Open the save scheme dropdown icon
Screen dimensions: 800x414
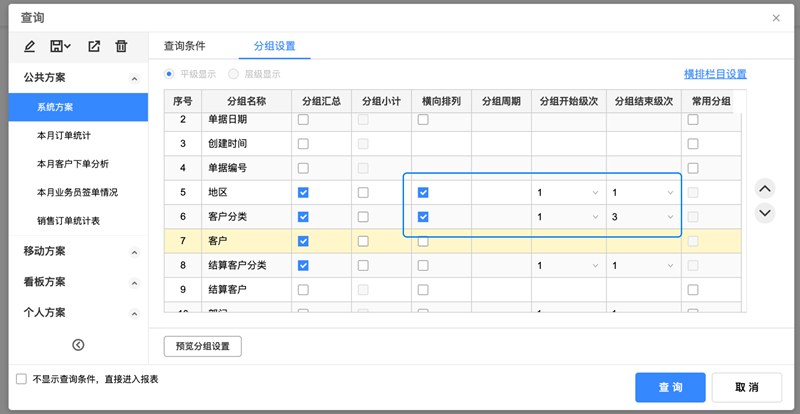pos(60,46)
